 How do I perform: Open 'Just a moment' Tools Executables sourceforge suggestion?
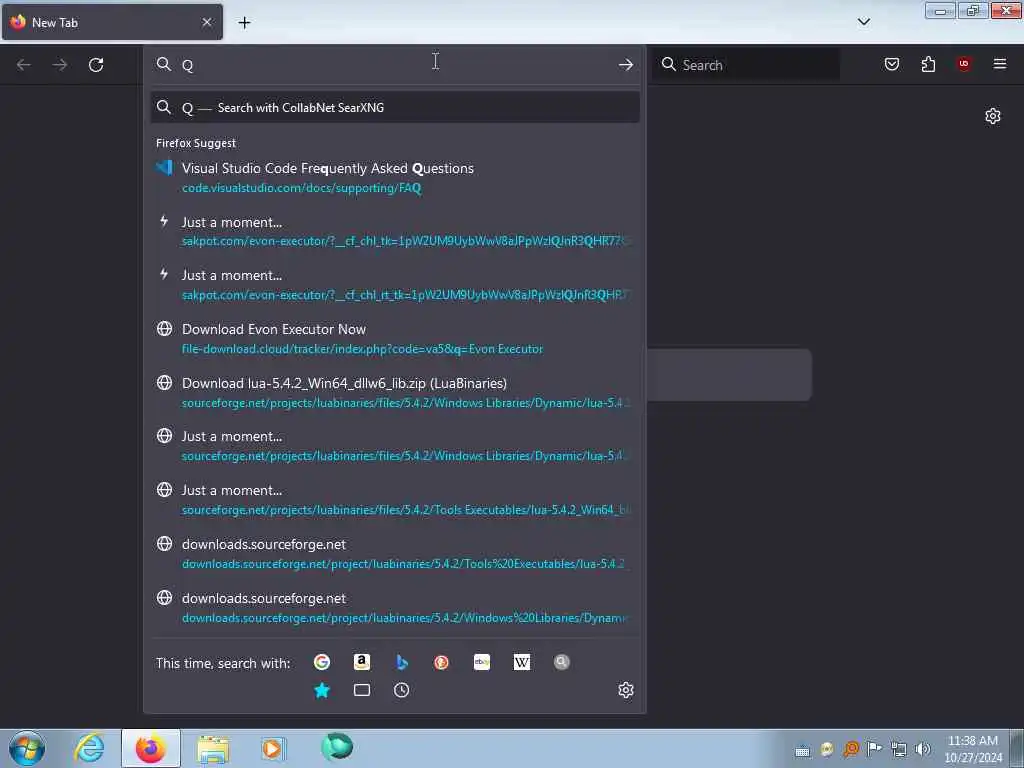click(395, 500)
